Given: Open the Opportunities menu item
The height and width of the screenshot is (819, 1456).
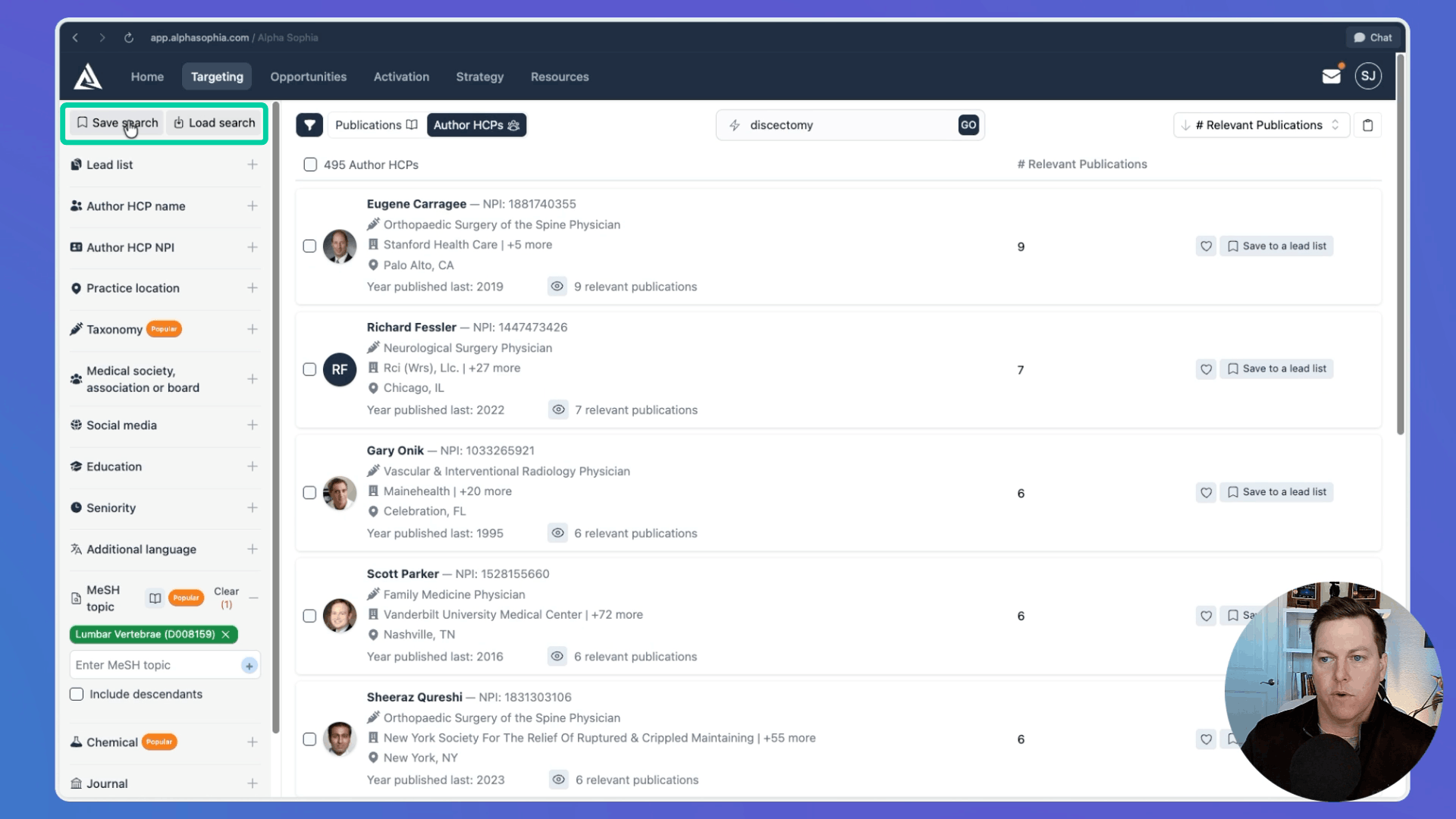Looking at the screenshot, I should 308,77.
